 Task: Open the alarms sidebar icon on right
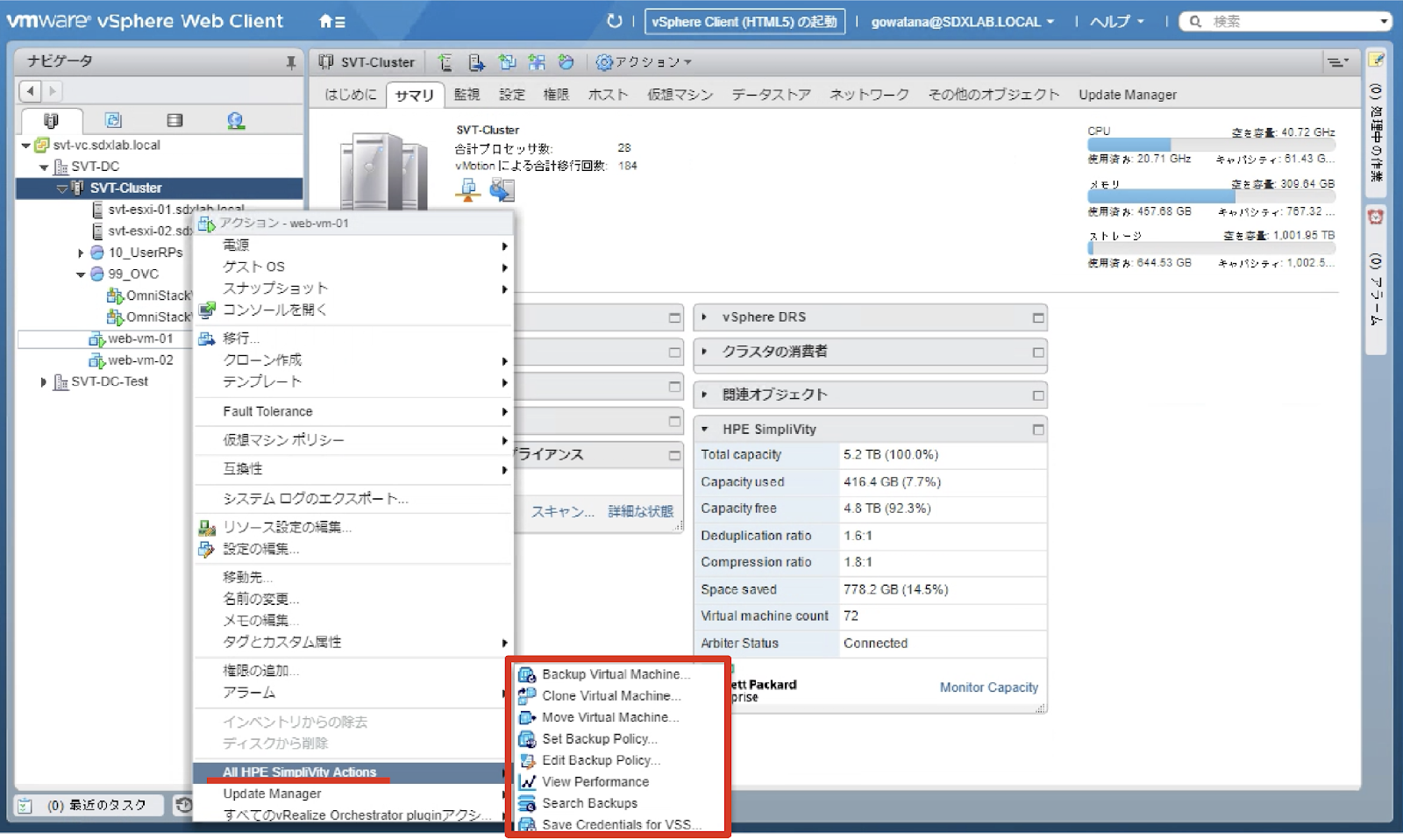click(1376, 217)
